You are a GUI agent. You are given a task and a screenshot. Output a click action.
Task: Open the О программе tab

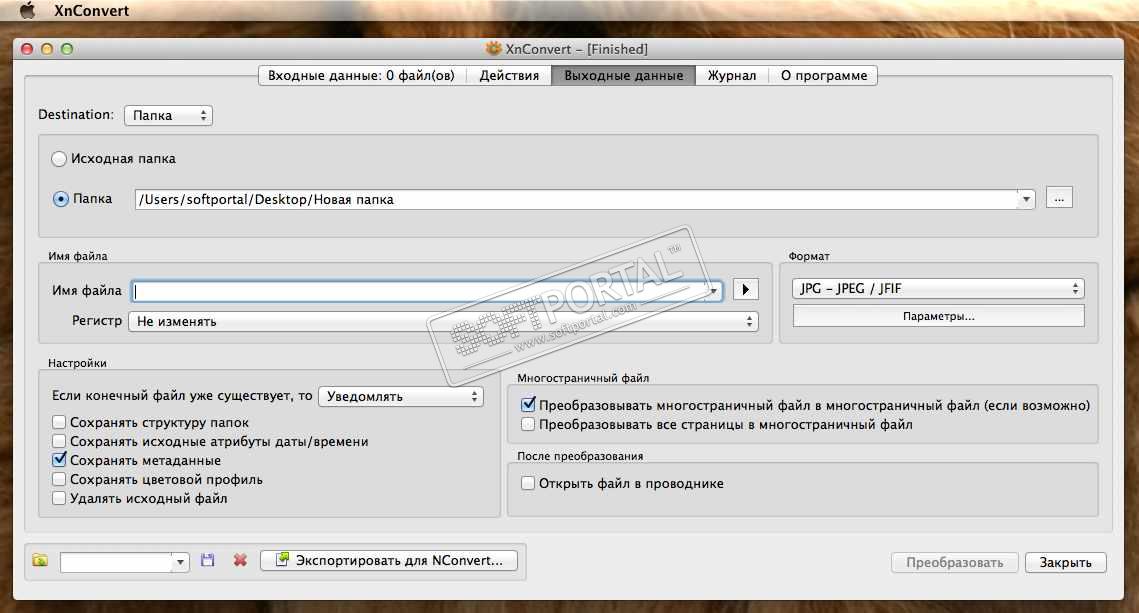click(x=824, y=76)
